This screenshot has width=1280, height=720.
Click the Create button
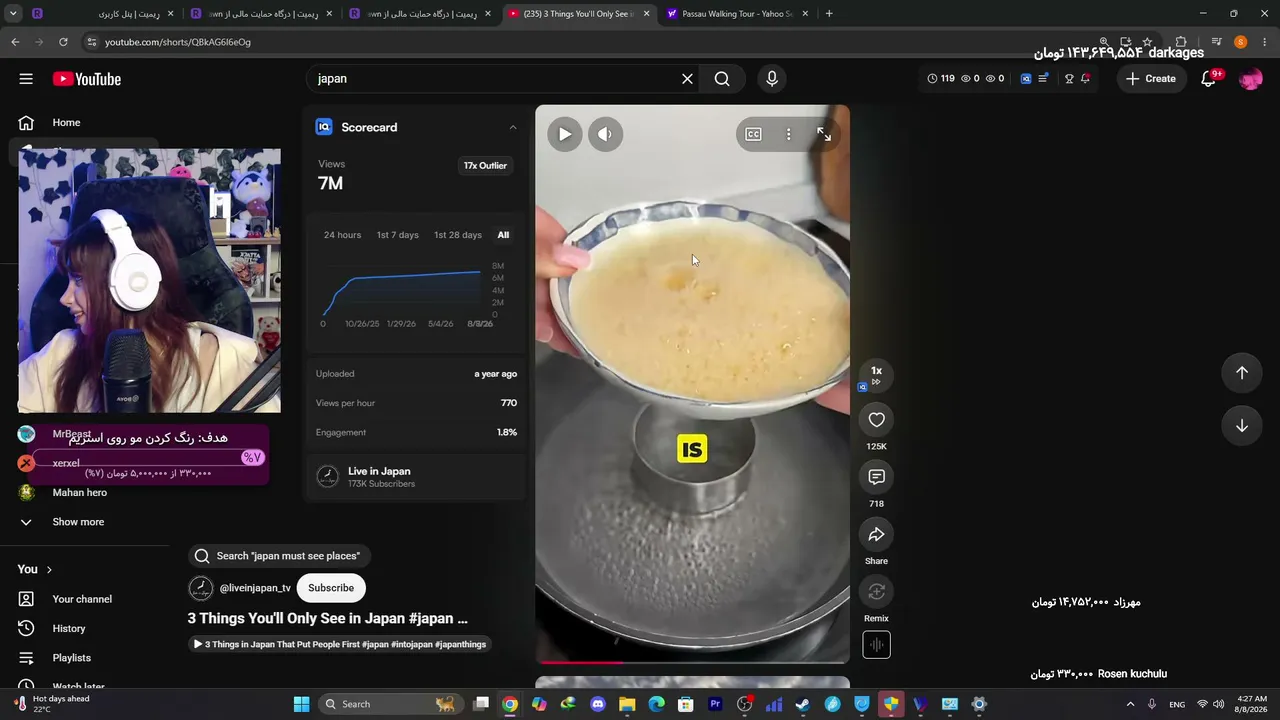click(1151, 79)
